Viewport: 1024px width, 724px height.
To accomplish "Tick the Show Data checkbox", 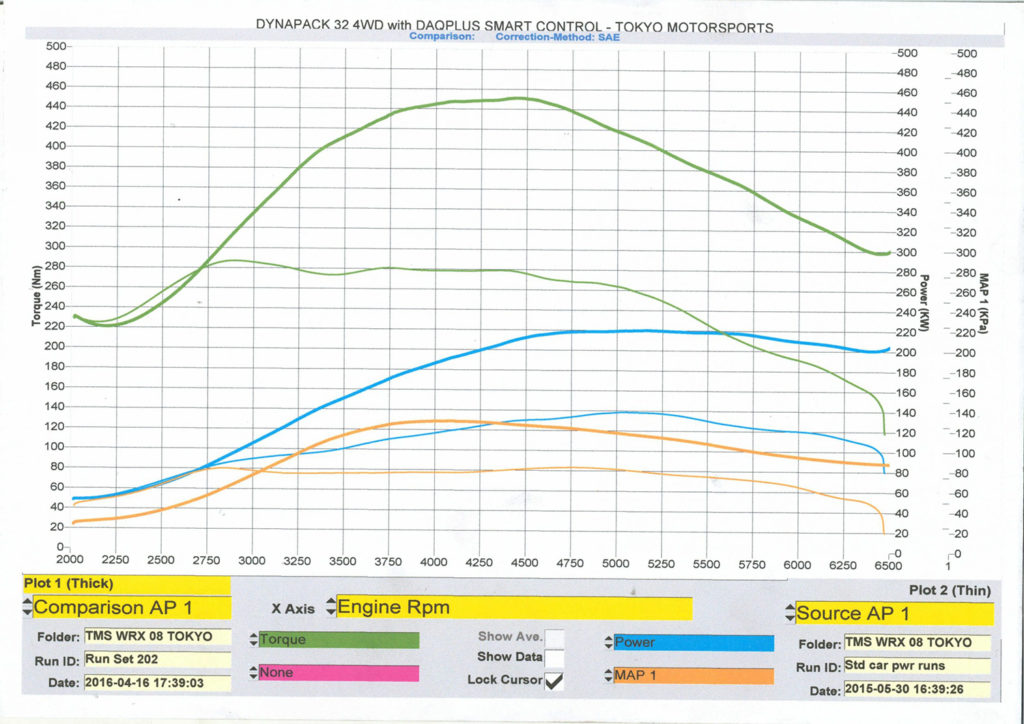I will click(x=552, y=657).
